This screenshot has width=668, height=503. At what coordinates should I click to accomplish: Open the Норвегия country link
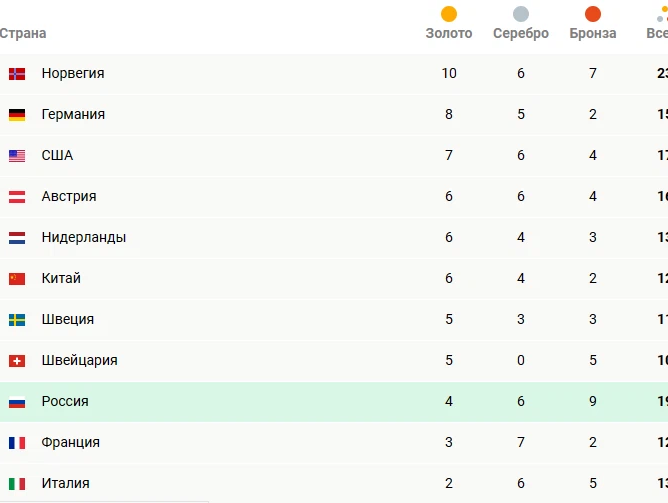click(x=73, y=73)
